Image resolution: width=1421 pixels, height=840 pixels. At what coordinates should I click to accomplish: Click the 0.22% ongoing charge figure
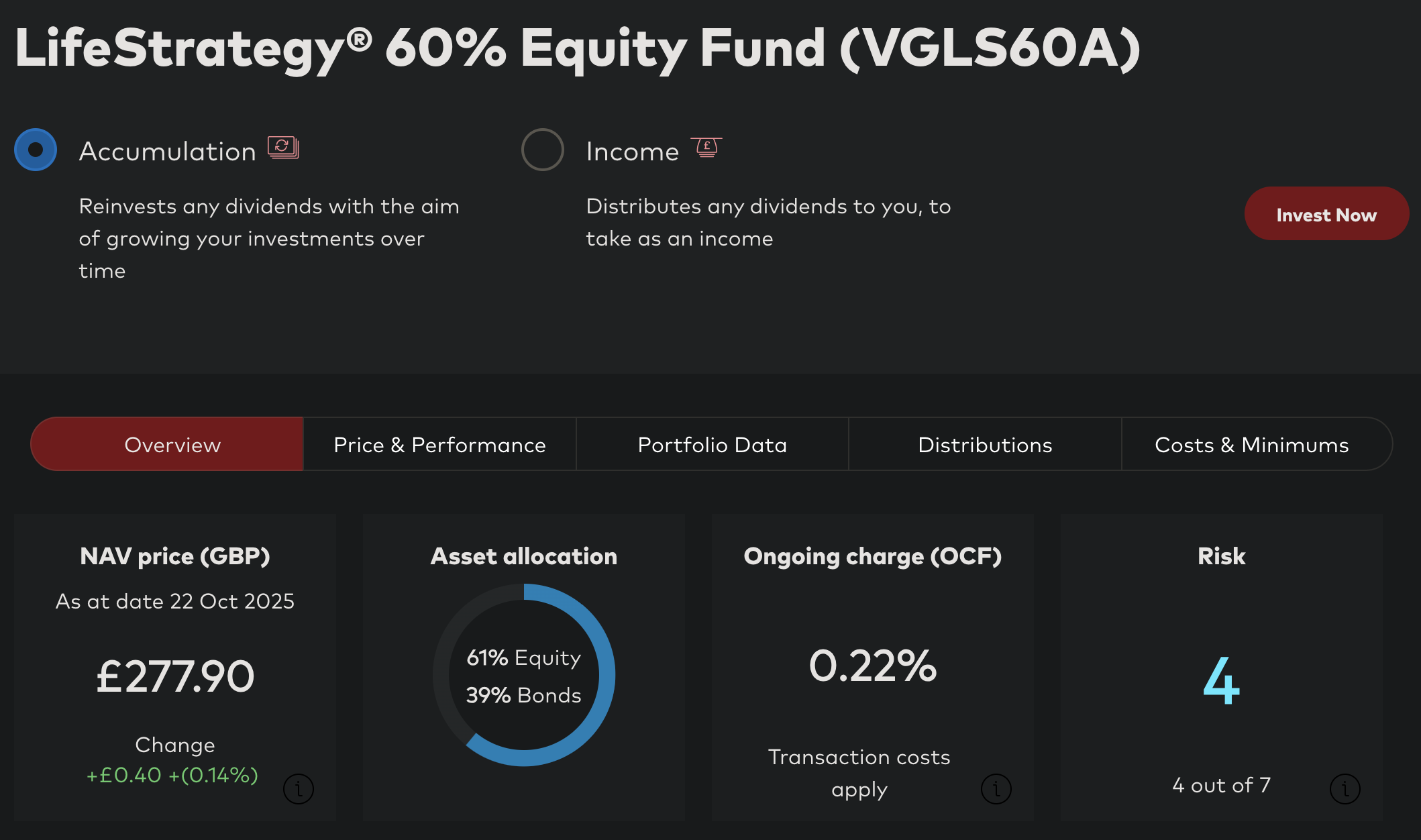(872, 666)
